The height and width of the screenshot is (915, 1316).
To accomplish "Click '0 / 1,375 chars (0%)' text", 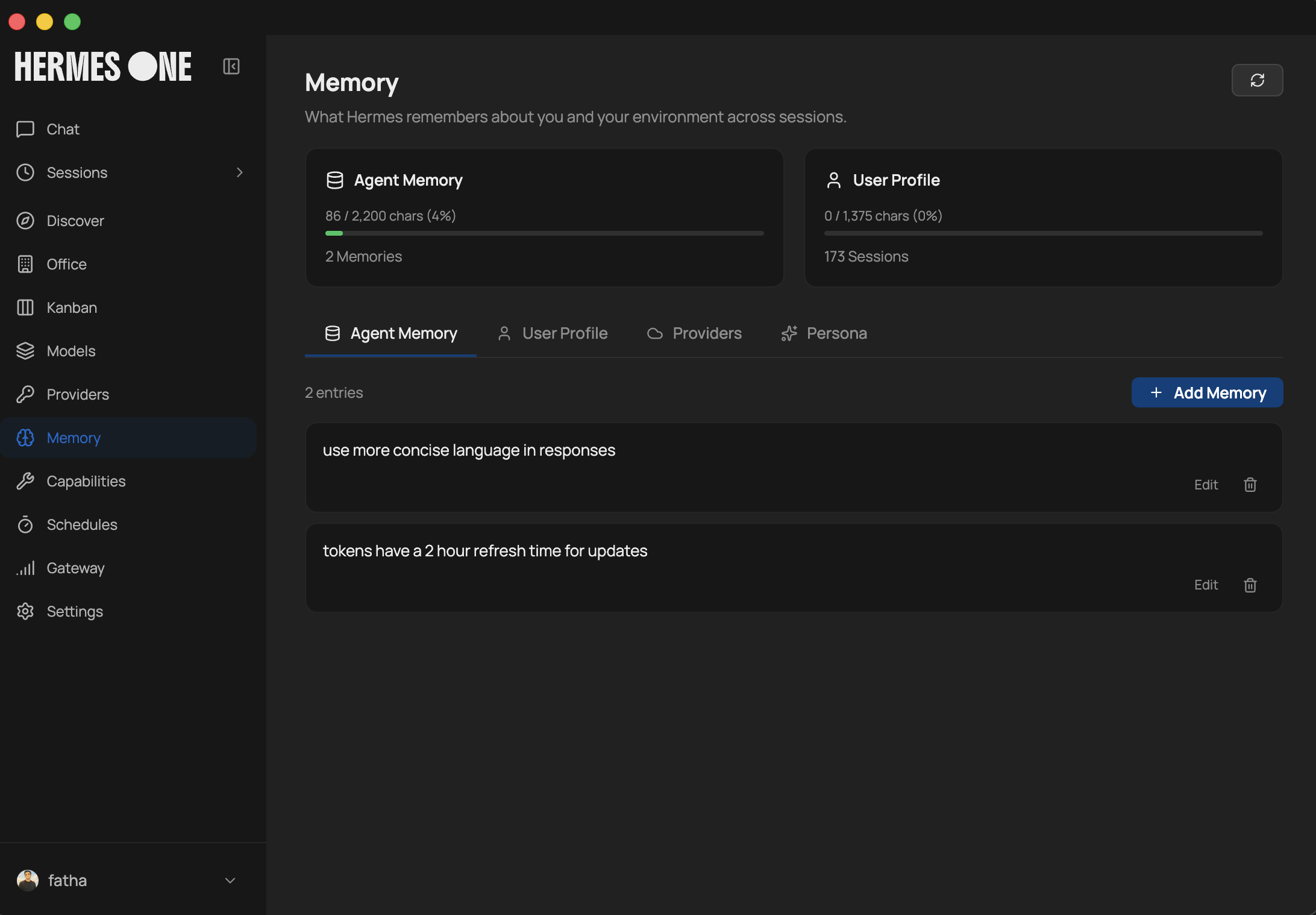I will 883,216.
